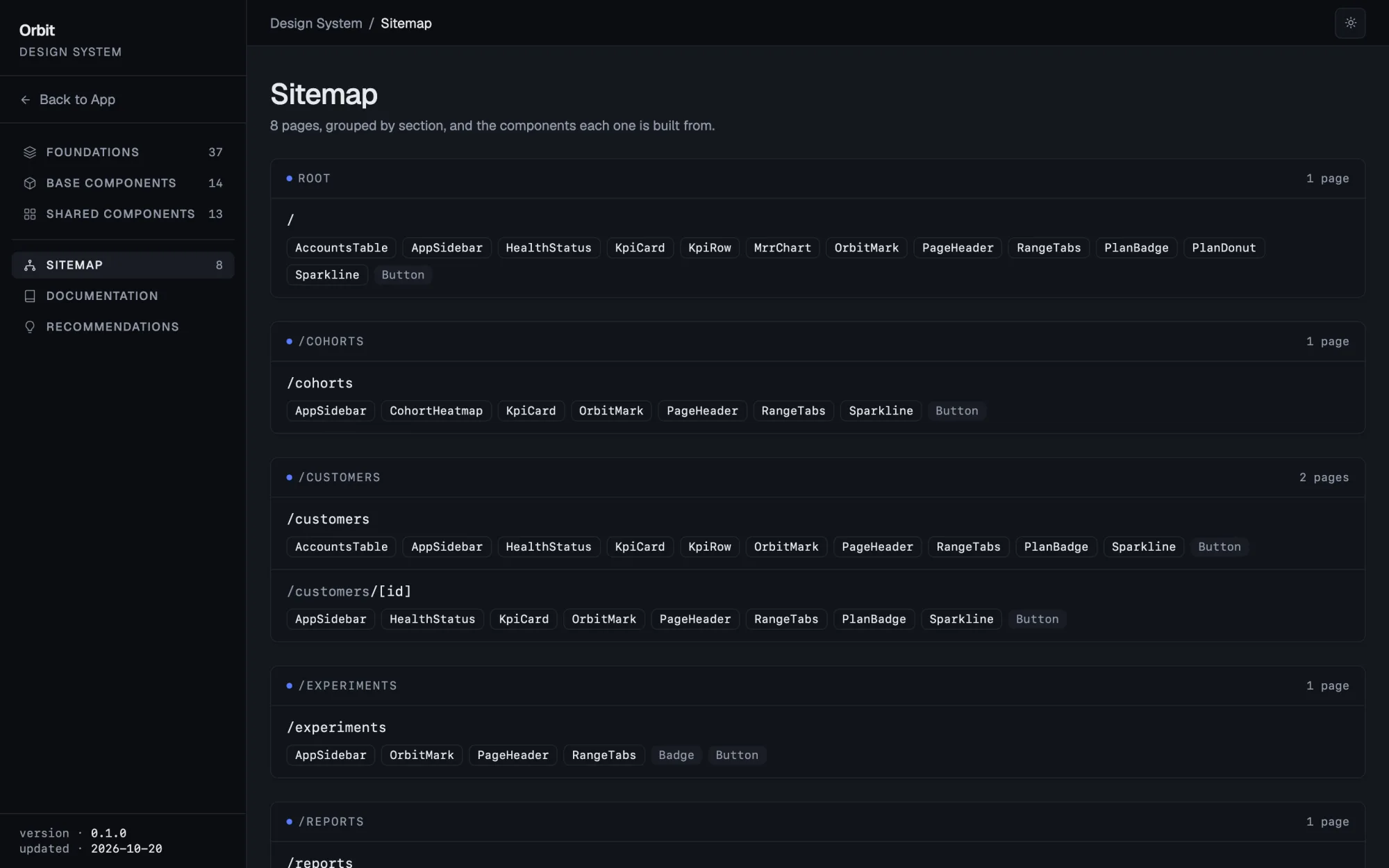Open the Foundations section label
Viewport: 1389px width, 868px height.
point(92,152)
